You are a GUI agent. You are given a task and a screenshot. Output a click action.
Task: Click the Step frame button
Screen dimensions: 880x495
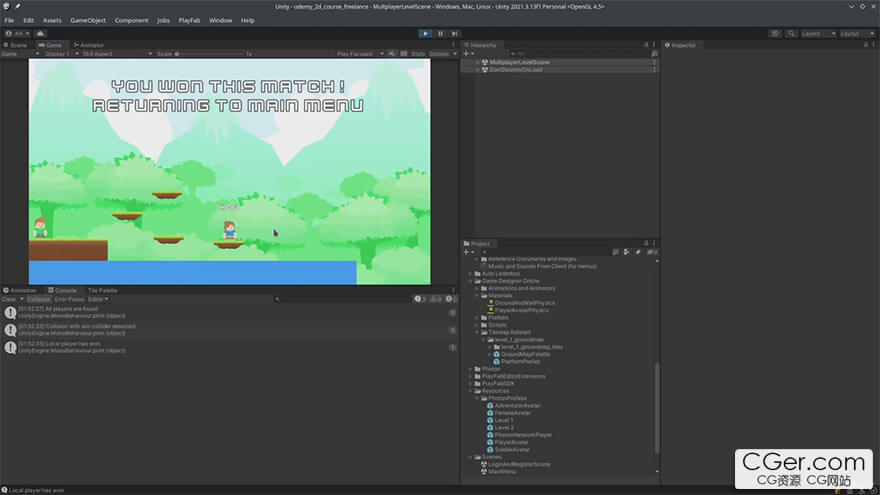coord(455,34)
